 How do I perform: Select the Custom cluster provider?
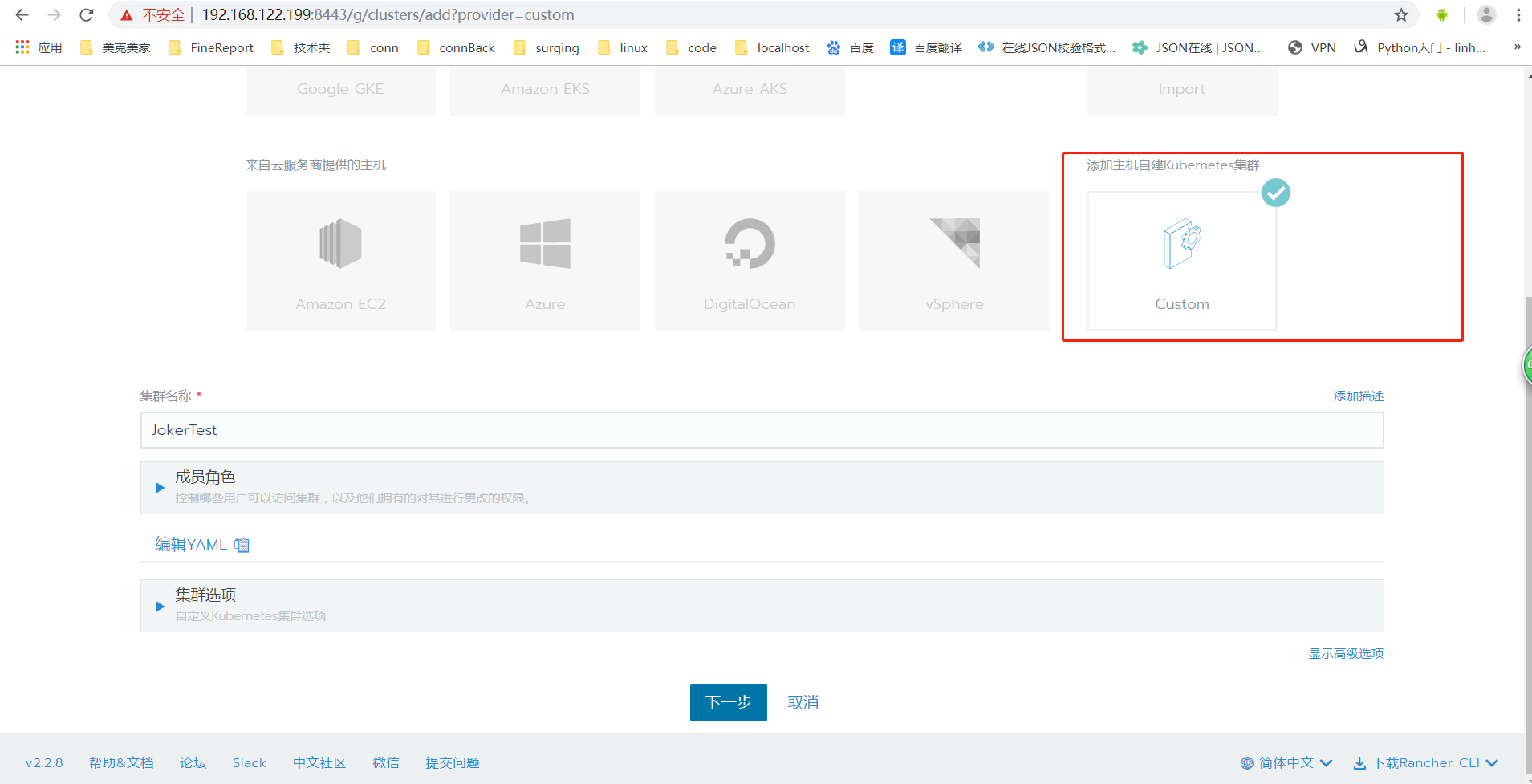pos(1180,261)
